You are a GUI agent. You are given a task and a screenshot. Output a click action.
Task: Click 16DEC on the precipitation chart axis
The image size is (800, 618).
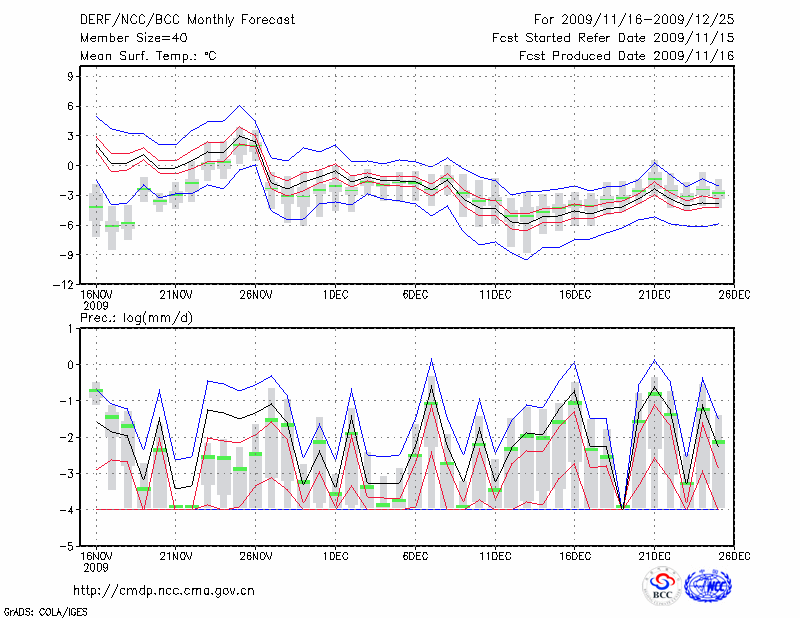[575, 556]
